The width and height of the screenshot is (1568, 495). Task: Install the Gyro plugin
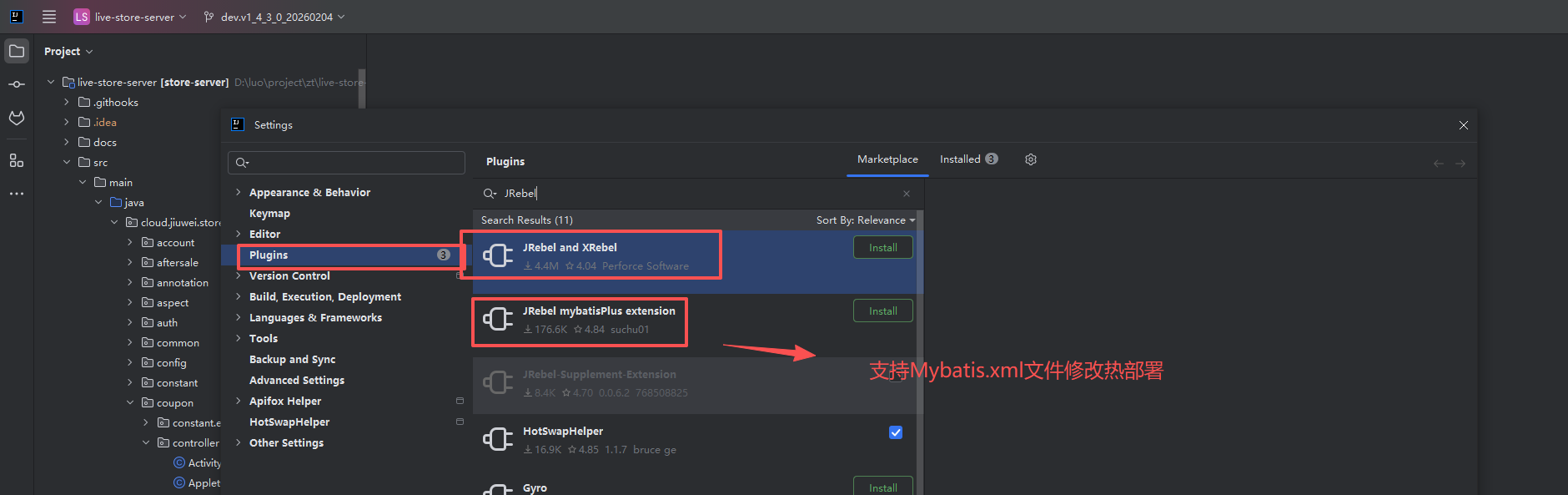pos(883,486)
